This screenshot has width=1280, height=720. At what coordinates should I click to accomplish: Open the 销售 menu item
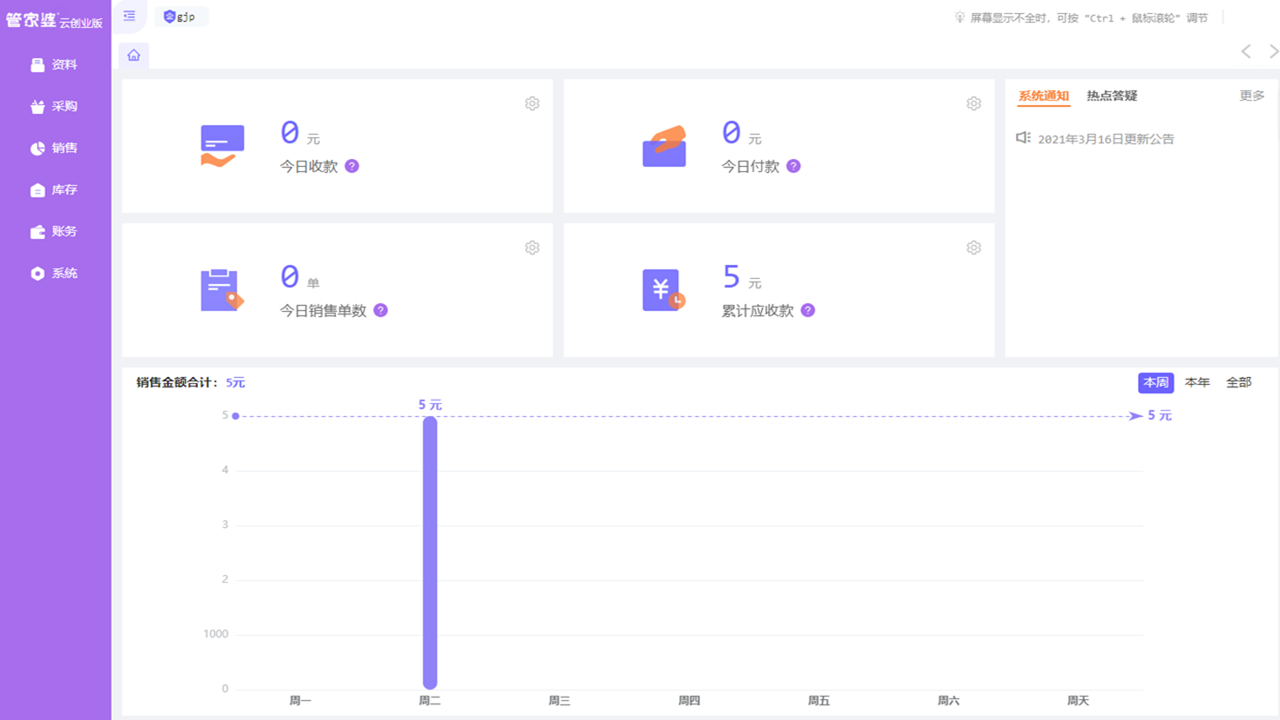coord(55,148)
